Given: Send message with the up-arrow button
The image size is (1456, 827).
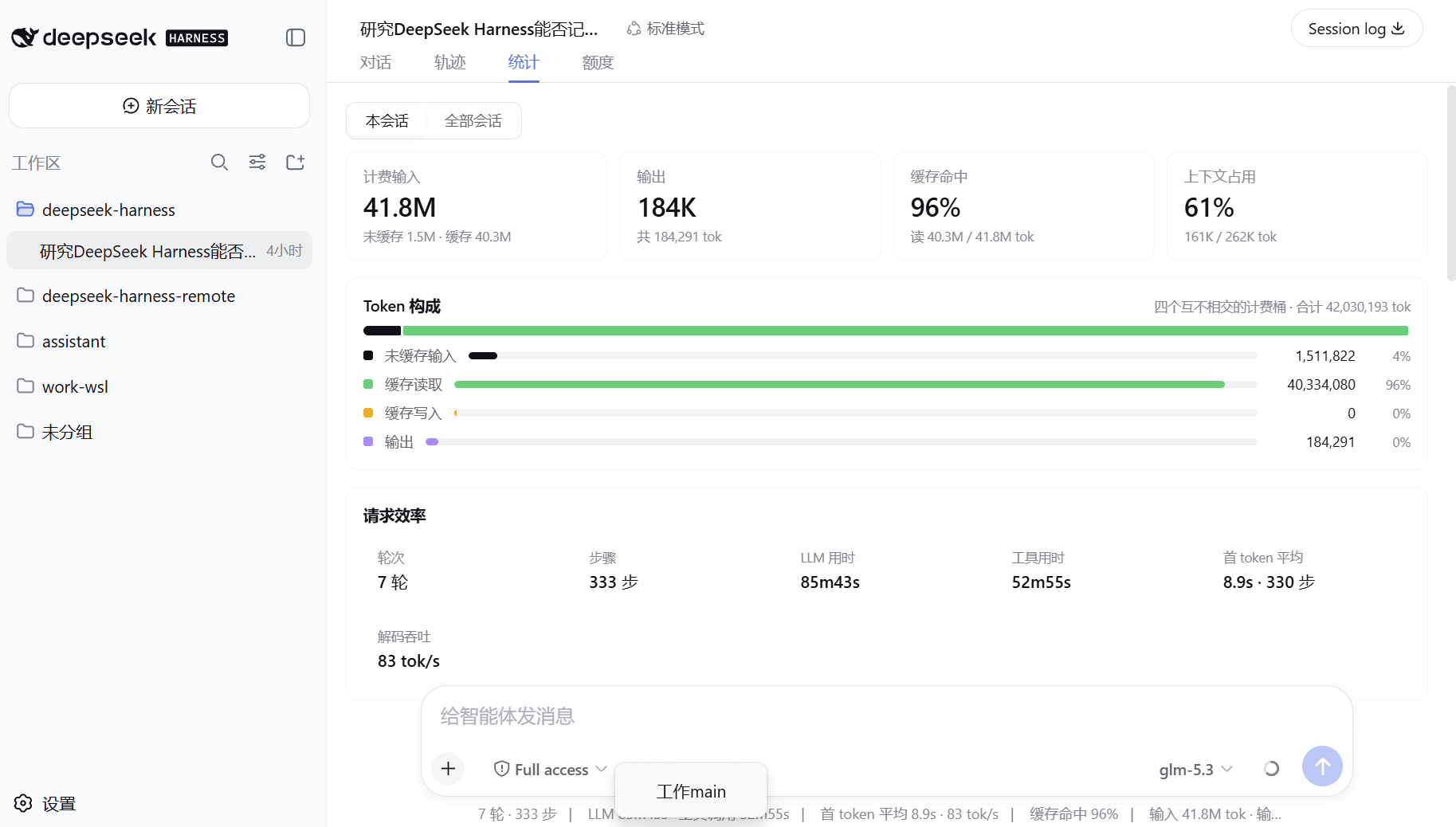Looking at the screenshot, I should [x=1322, y=766].
